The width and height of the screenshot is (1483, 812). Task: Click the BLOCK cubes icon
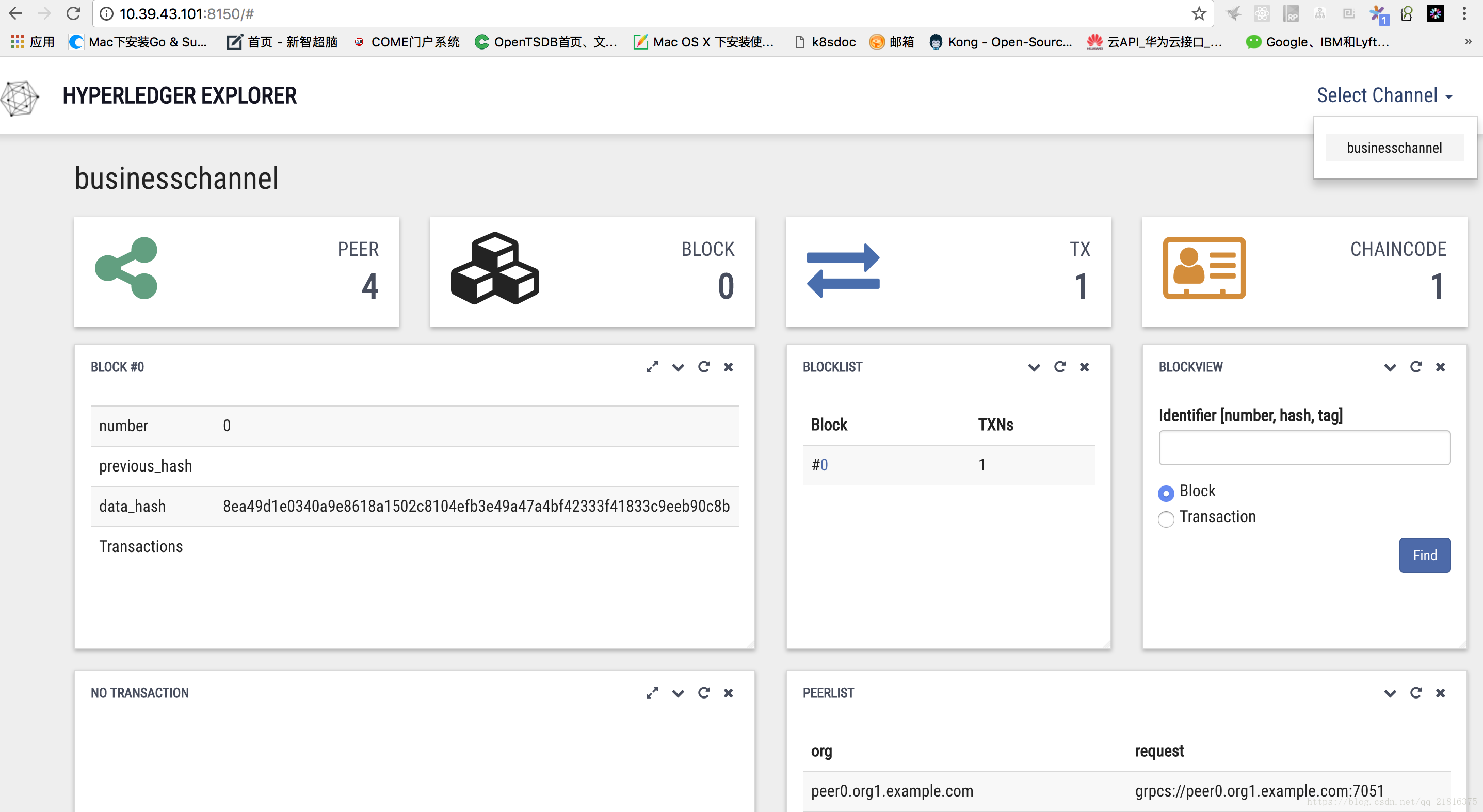click(495, 268)
